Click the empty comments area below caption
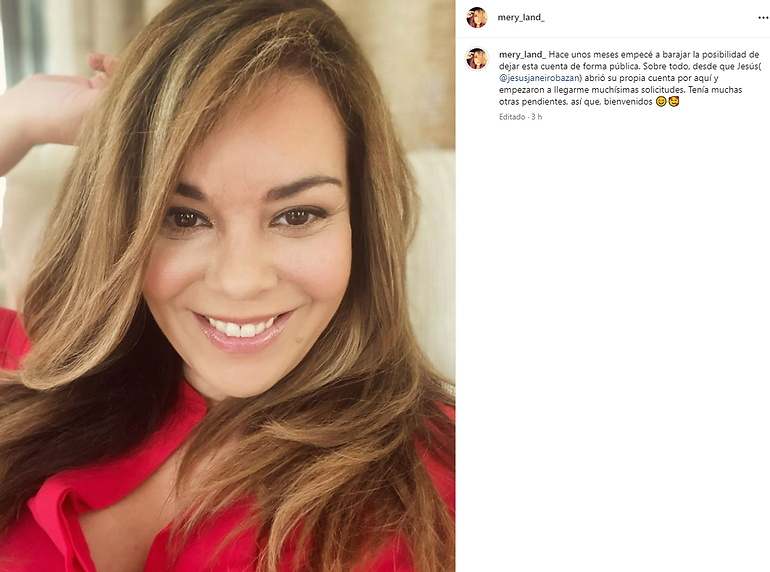Viewport: 770px width, 572px height. [612, 344]
